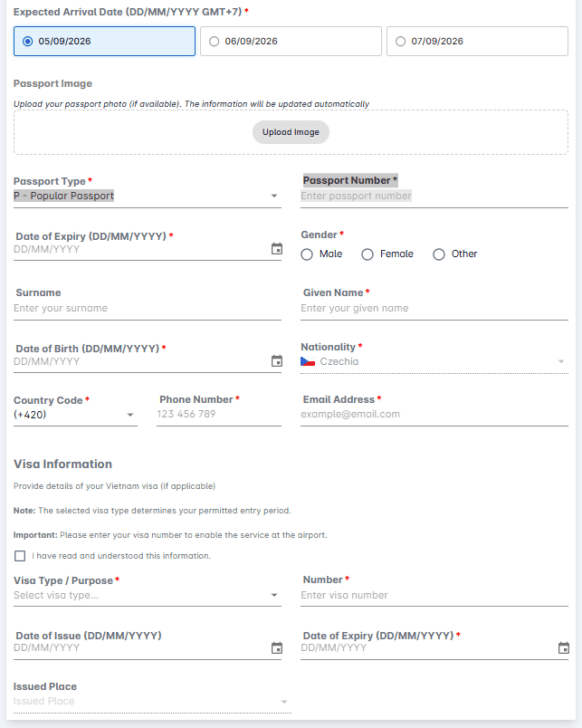Click the Upload Image button

(x=291, y=132)
